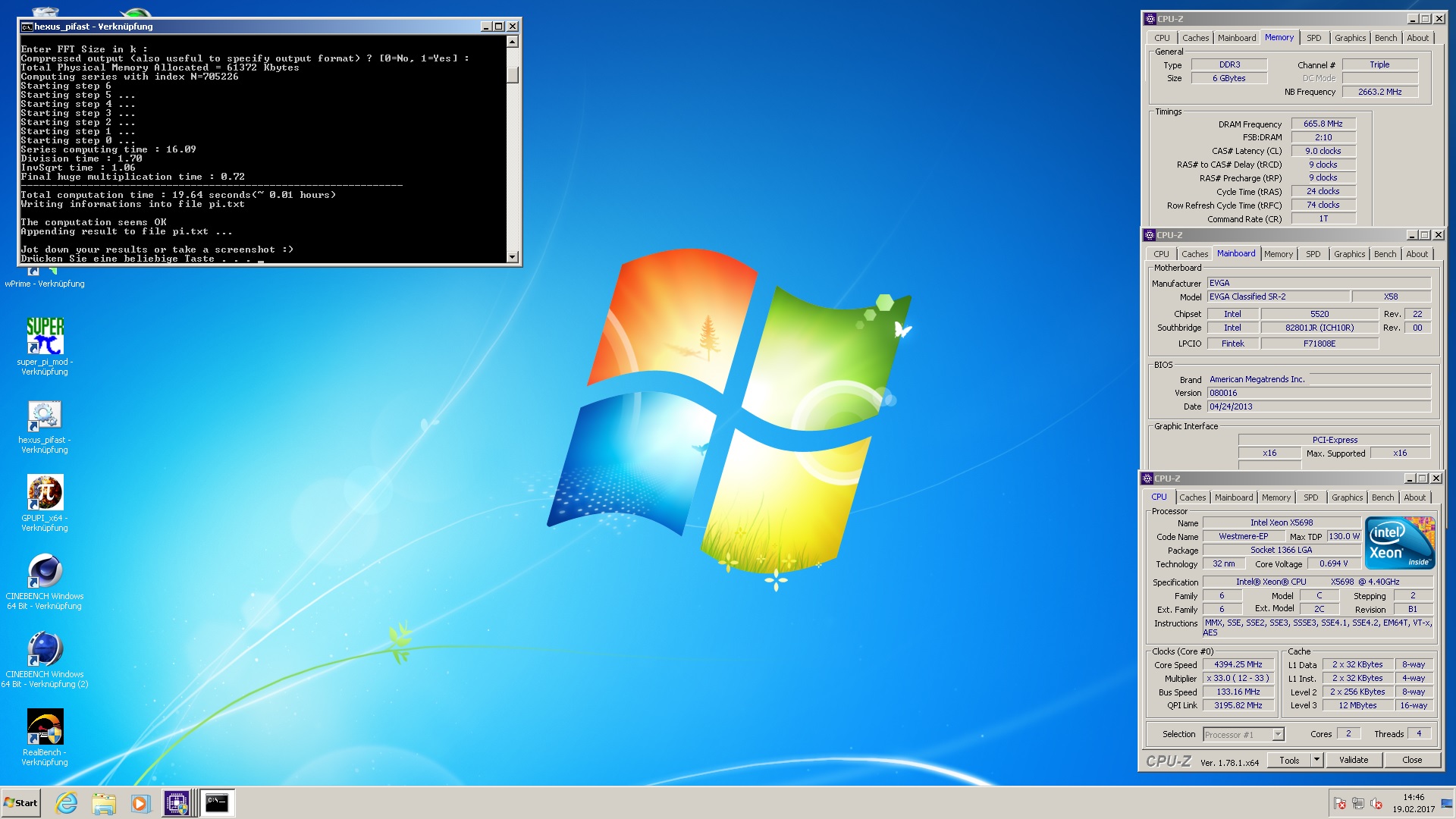1456x819 pixels.
Task: Open the Bench tab in the Memory window
Action: coord(1385,38)
